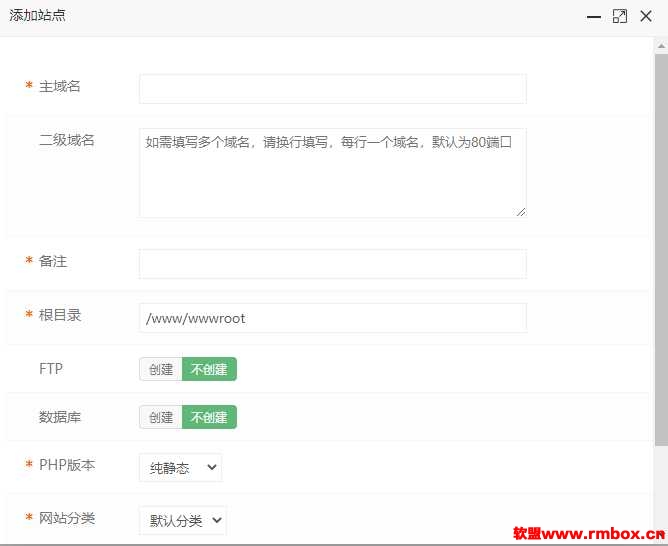Screen dimensions: 668x546
Task: Close the 添加站点 dialog
Action: [646, 17]
